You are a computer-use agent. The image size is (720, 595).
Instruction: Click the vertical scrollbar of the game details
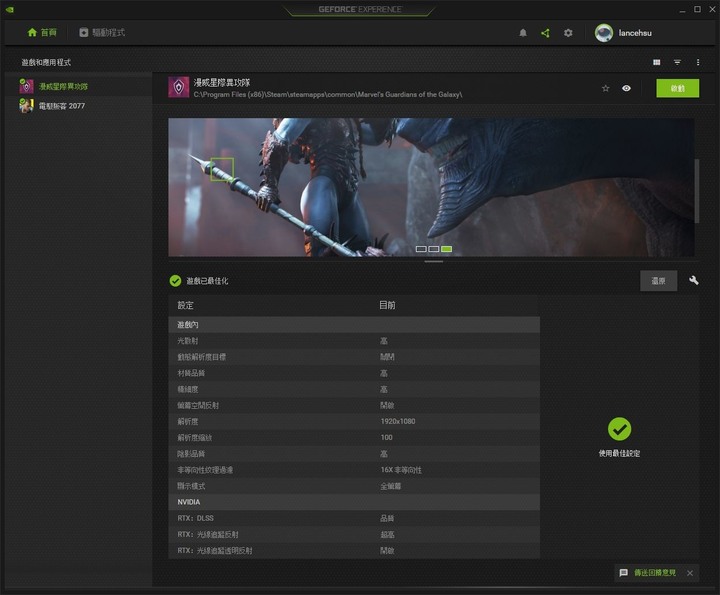click(697, 191)
